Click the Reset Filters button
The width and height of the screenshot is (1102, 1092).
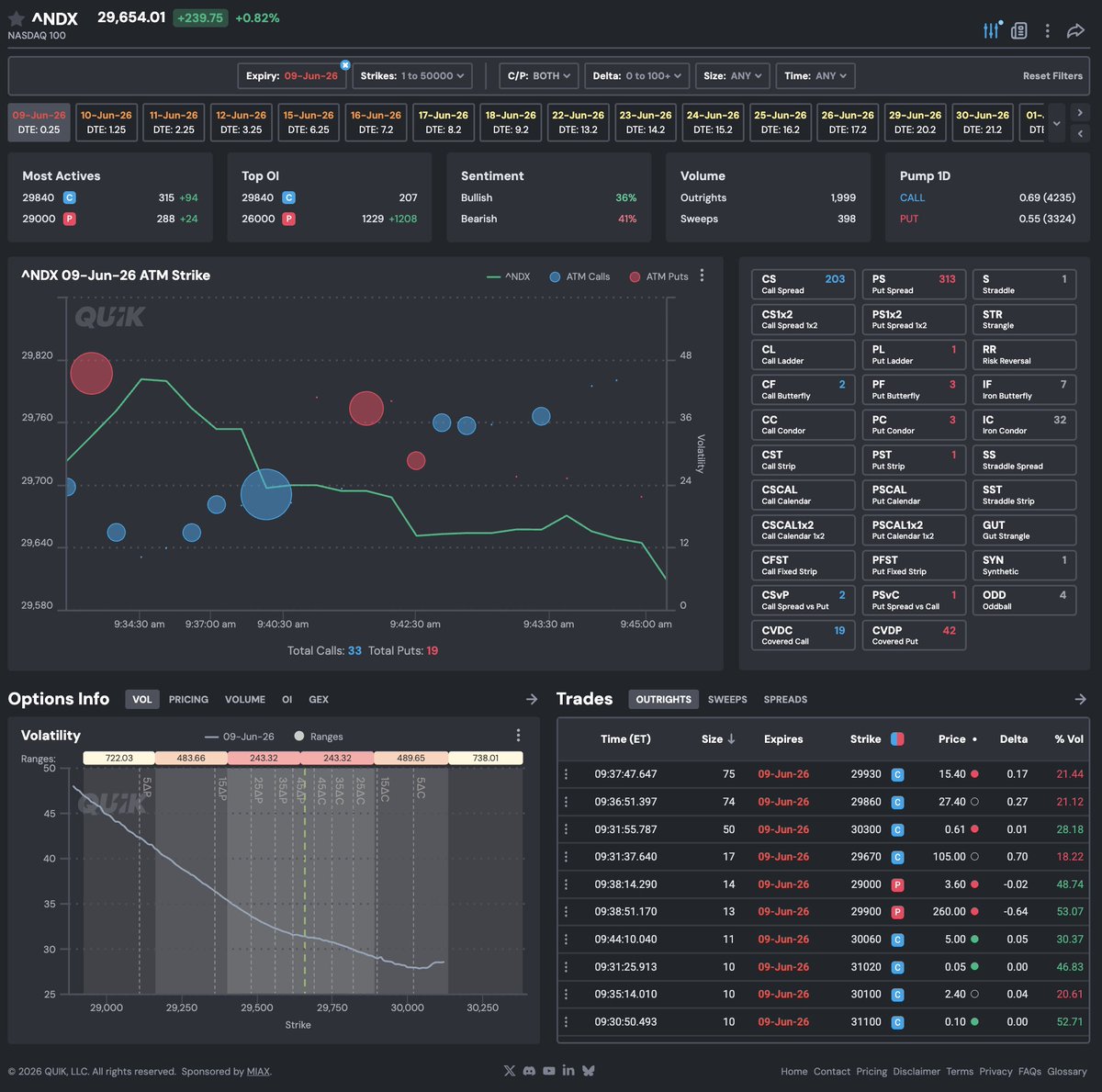(x=1052, y=76)
